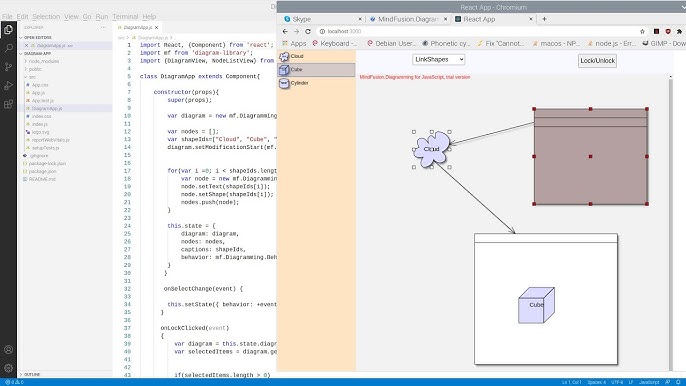The width and height of the screenshot is (686, 386).
Task: Click the feedback icon in VS Code status bar
Action: pos(668,382)
